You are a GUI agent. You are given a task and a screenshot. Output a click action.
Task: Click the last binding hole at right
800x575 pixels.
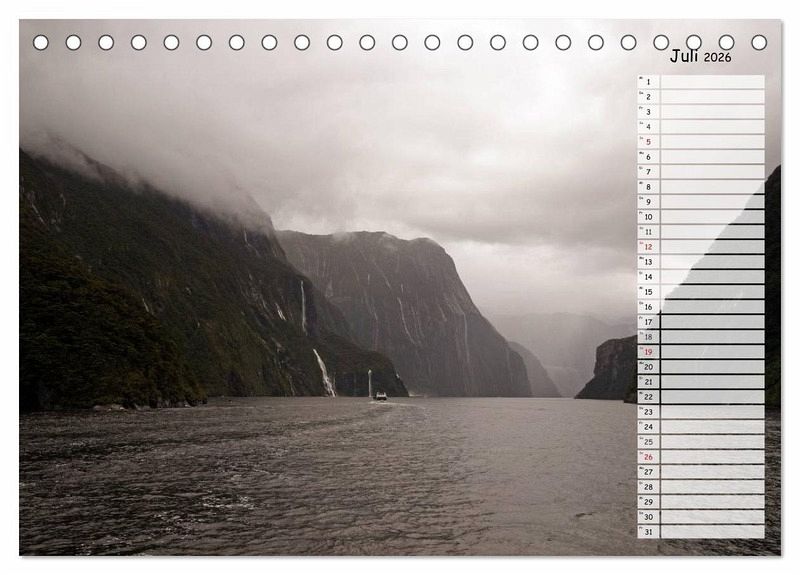coord(759,42)
